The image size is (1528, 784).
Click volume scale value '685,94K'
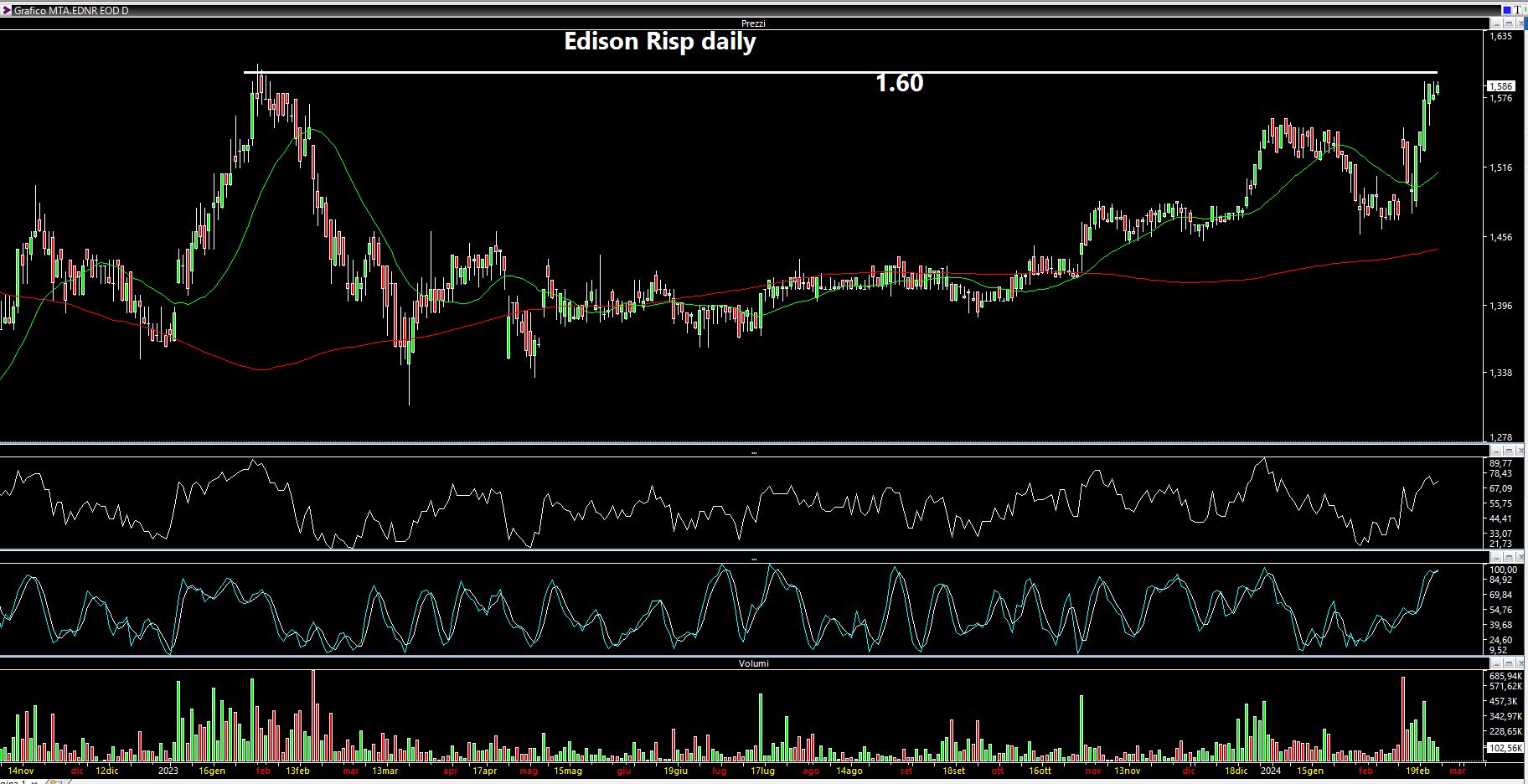coord(1505,676)
